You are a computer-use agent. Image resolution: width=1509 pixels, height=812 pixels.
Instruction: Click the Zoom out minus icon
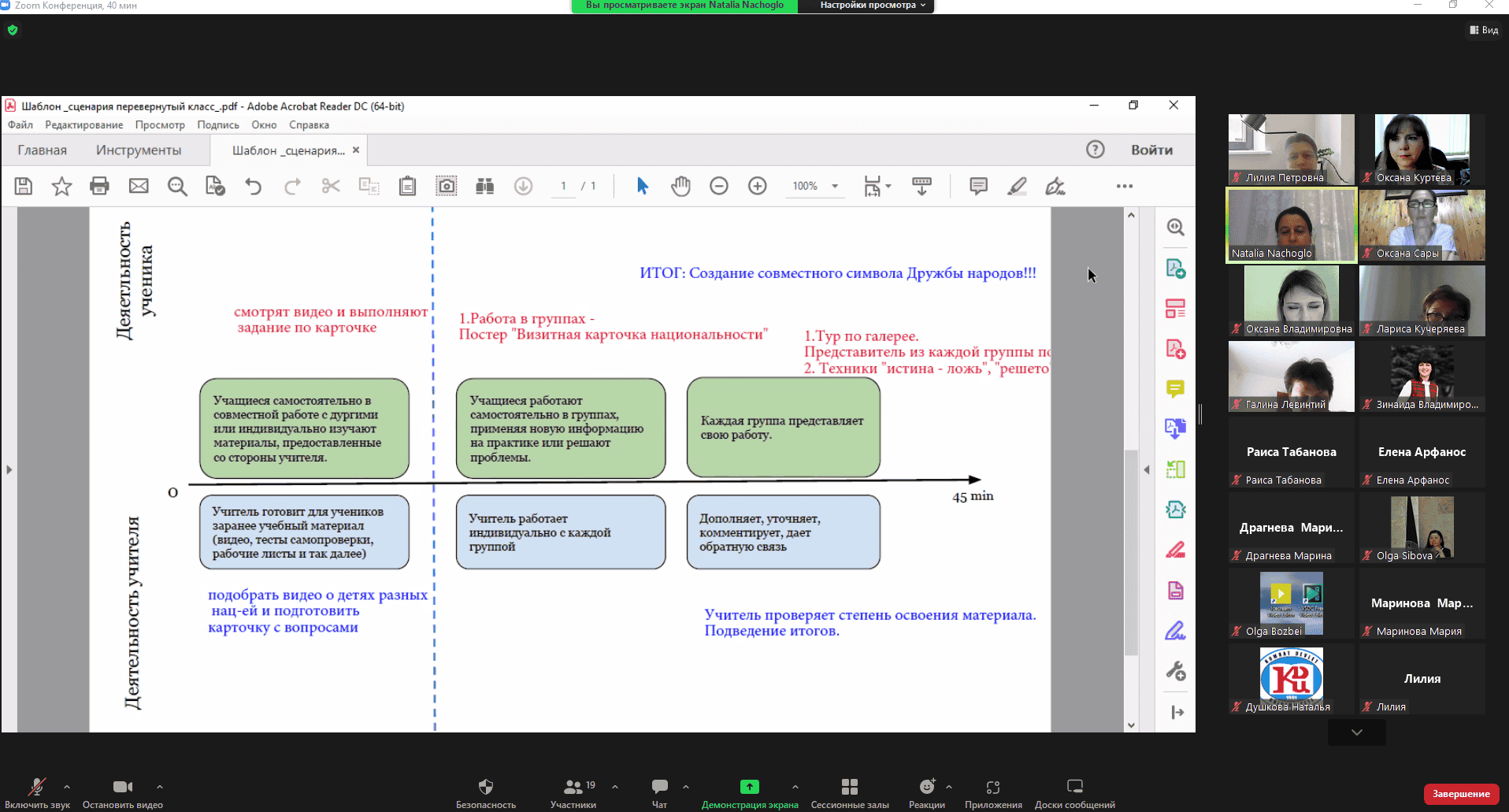pyautogui.click(x=718, y=187)
